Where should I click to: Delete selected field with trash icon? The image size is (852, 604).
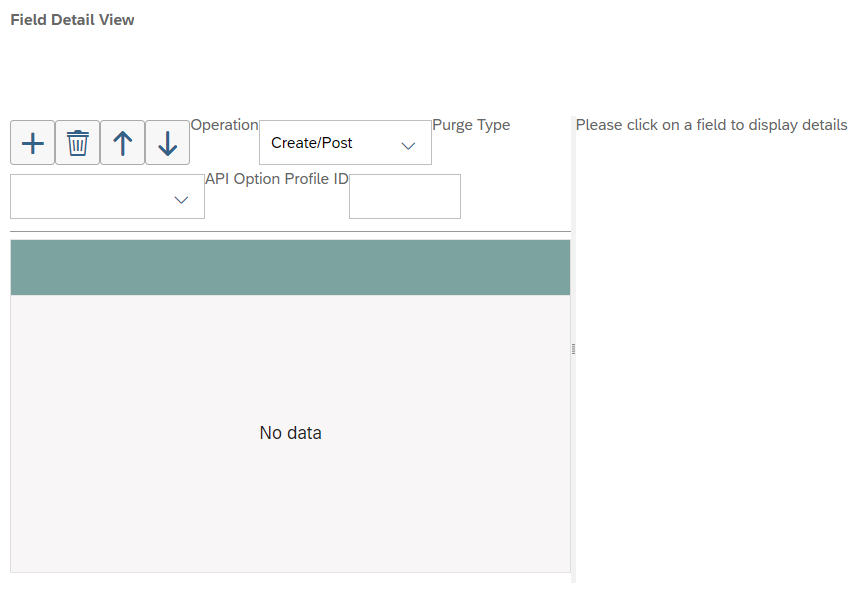[x=78, y=143]
